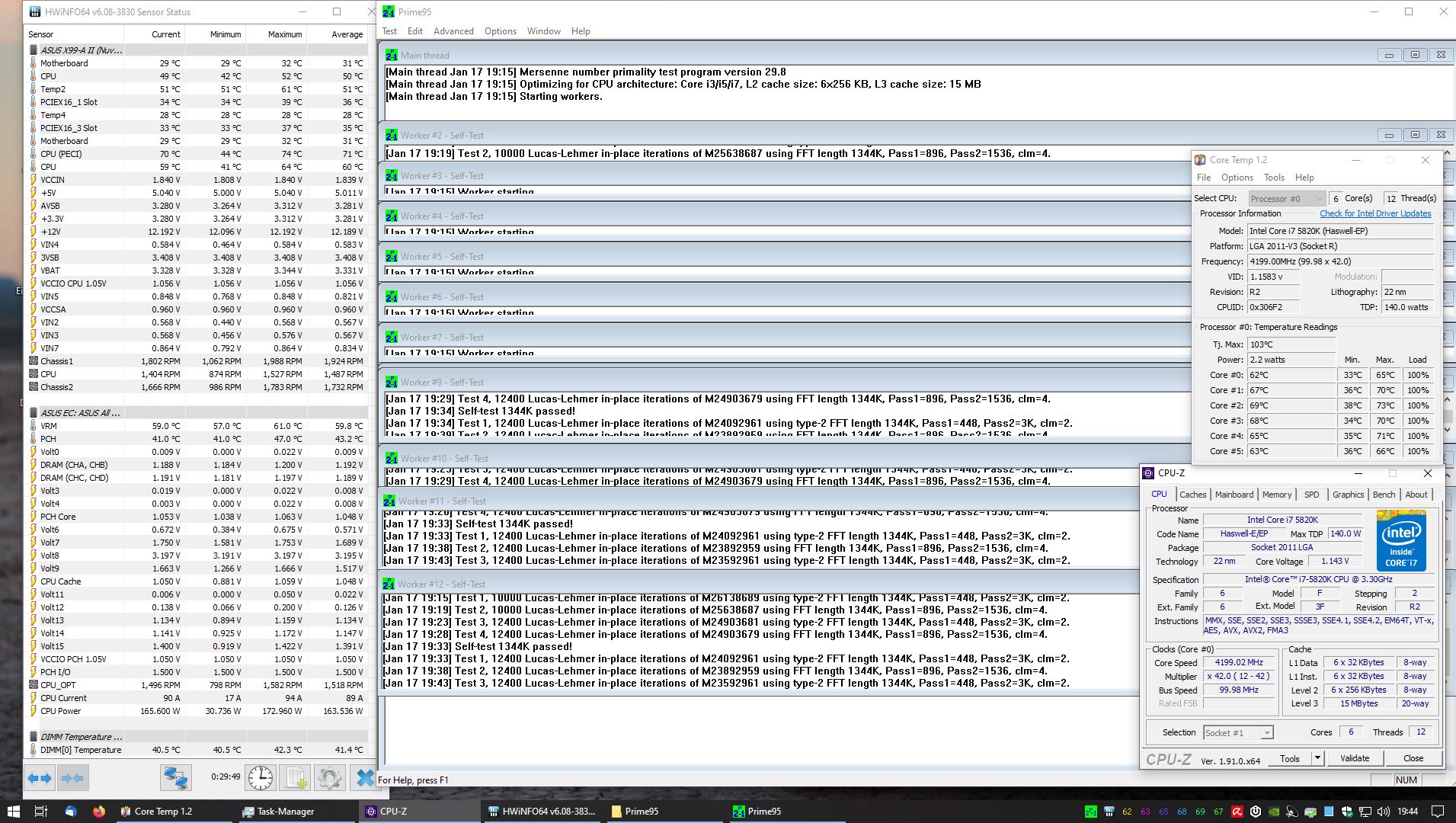Click the arrow beside the CPU-Z Tools button
The image size is (1456, 823).
[1317, 758]
